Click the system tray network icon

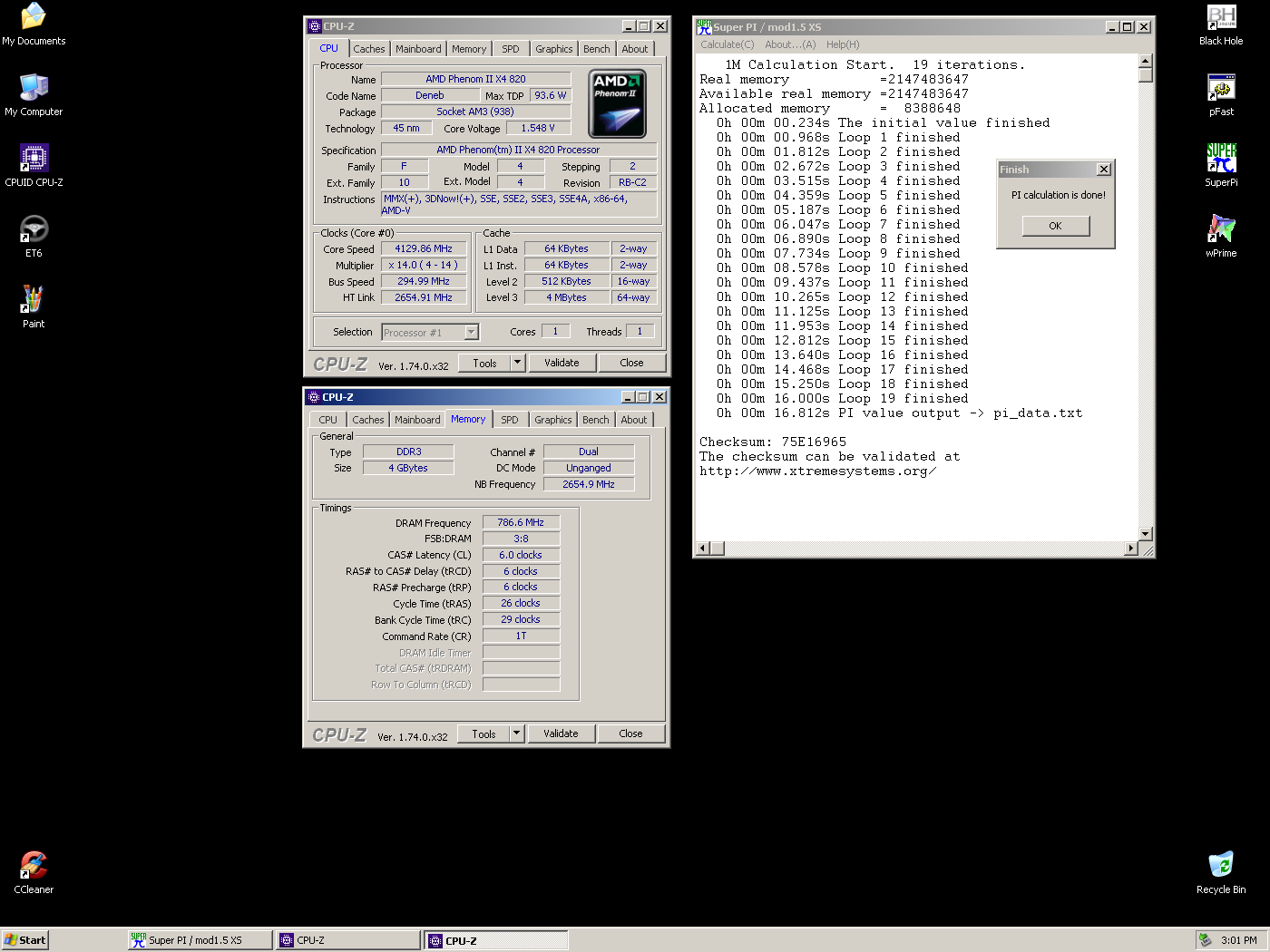1205,940
